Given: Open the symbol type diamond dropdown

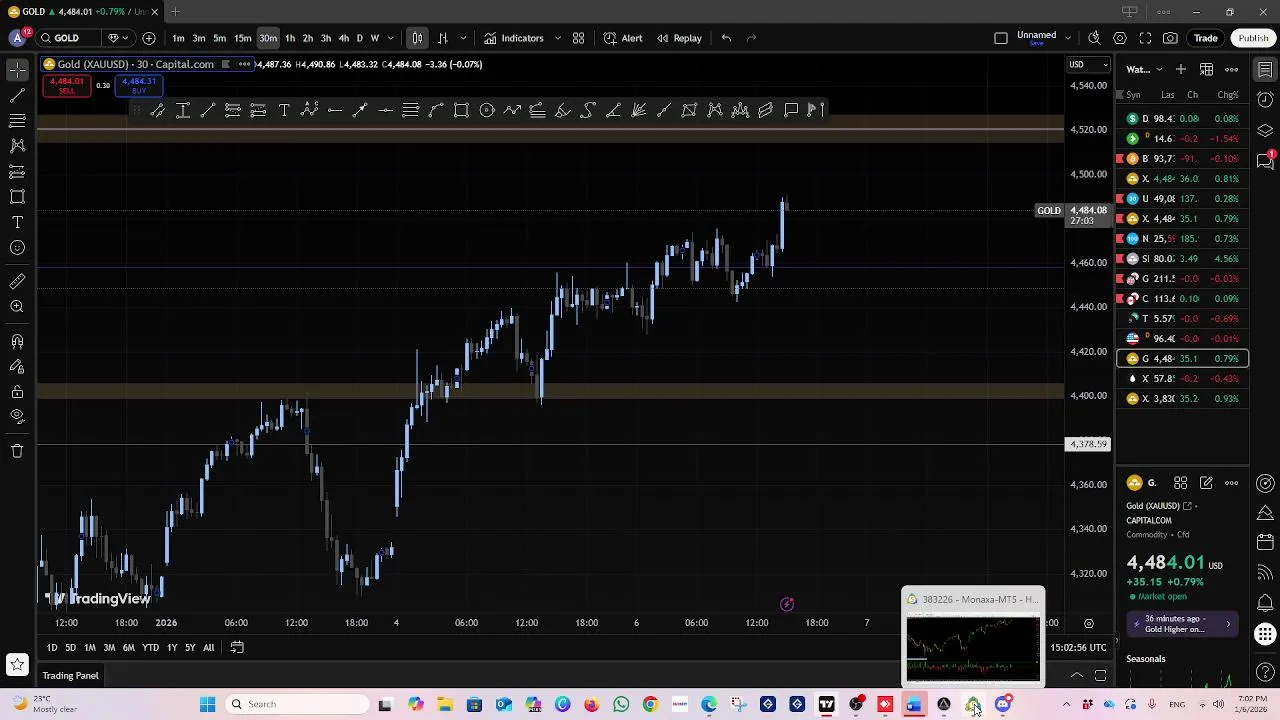Looking at the screenshot, I should tap(116, 38).
